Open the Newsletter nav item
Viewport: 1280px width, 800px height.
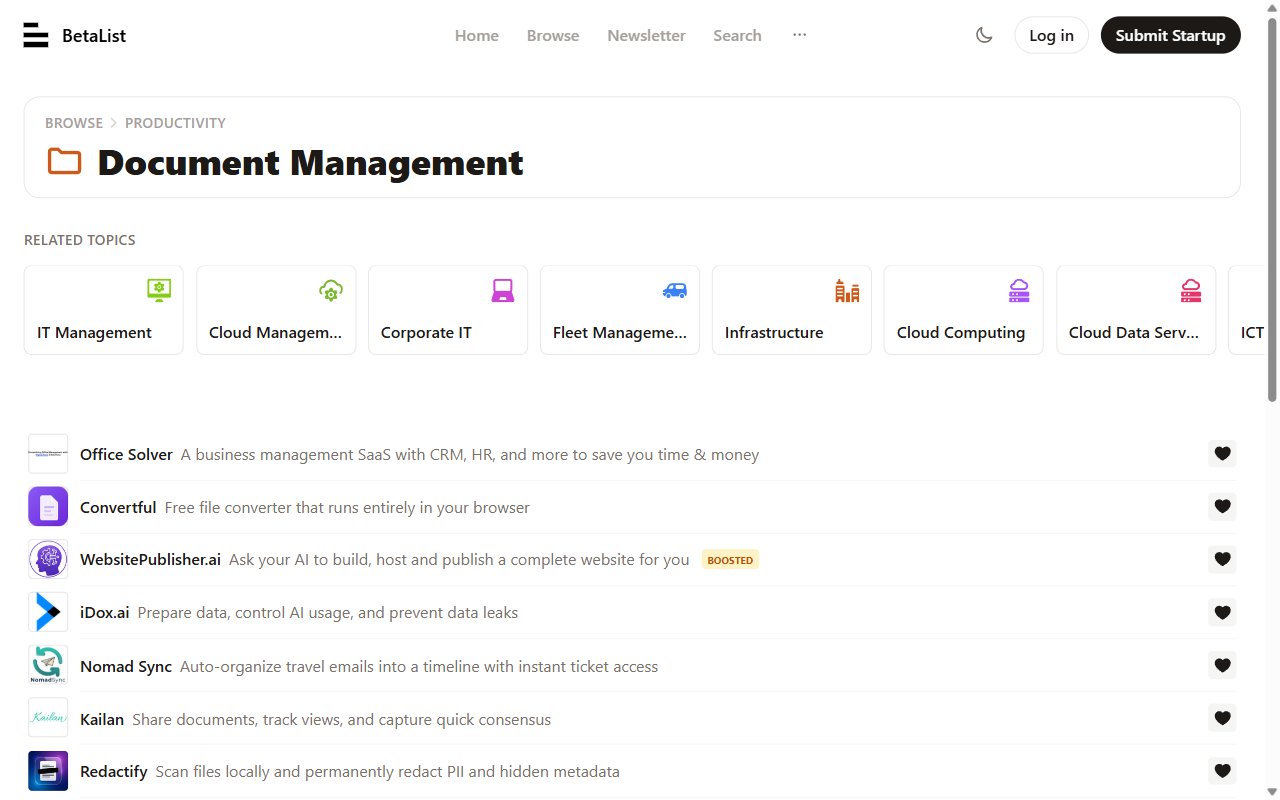(x=646, y=35)
